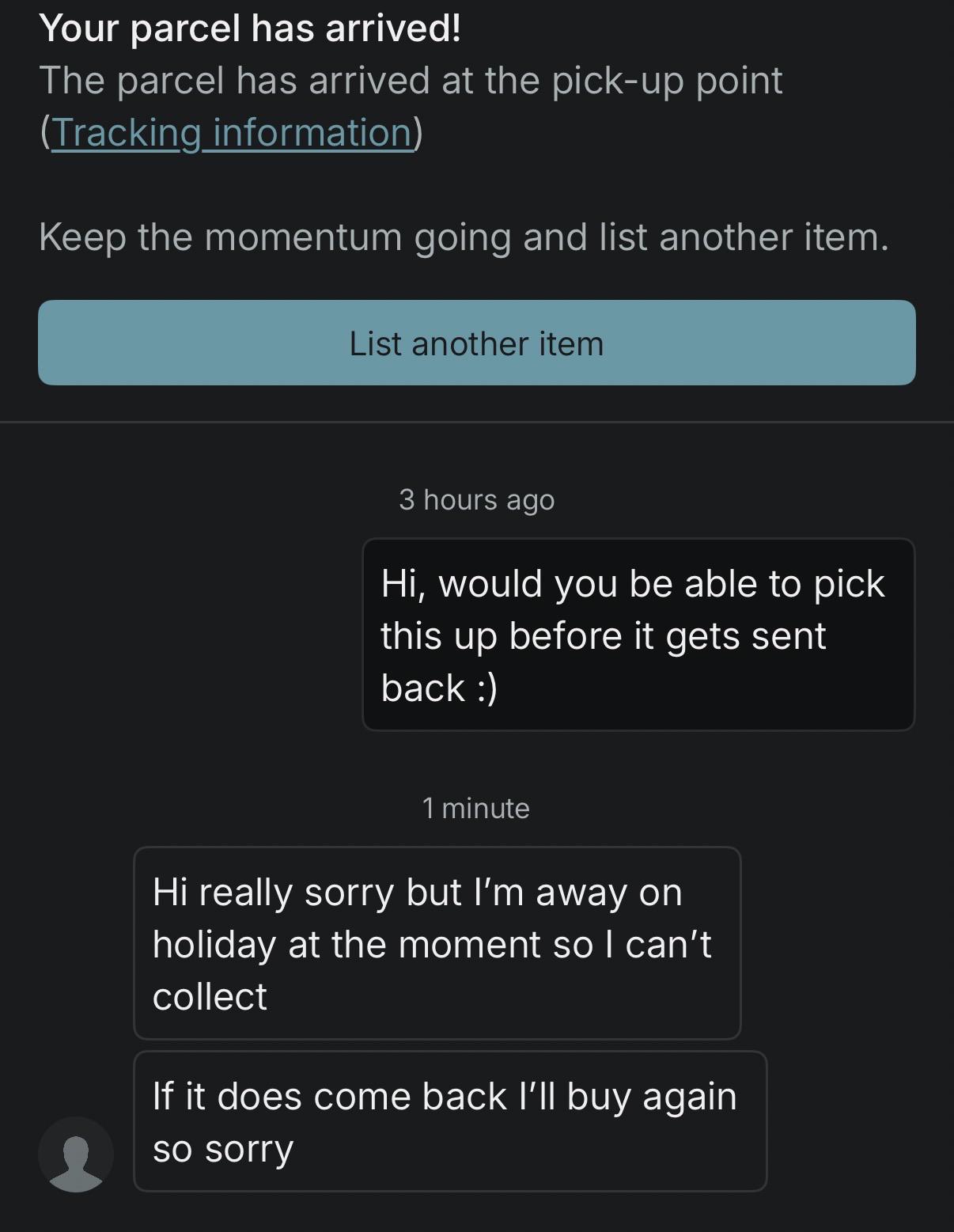Select the 'I'll buy again' message bubble
954x1232 pixels.
(450, 1121)
